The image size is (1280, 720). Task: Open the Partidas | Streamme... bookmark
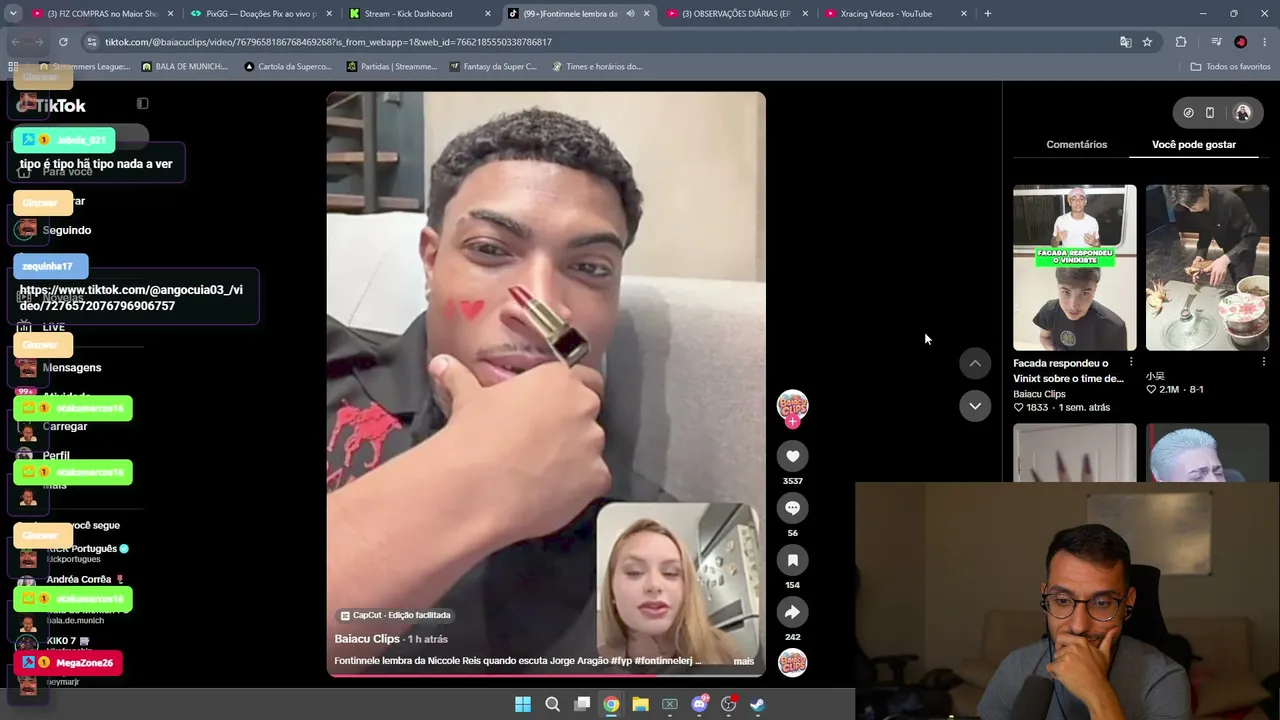tap(392, 66)
